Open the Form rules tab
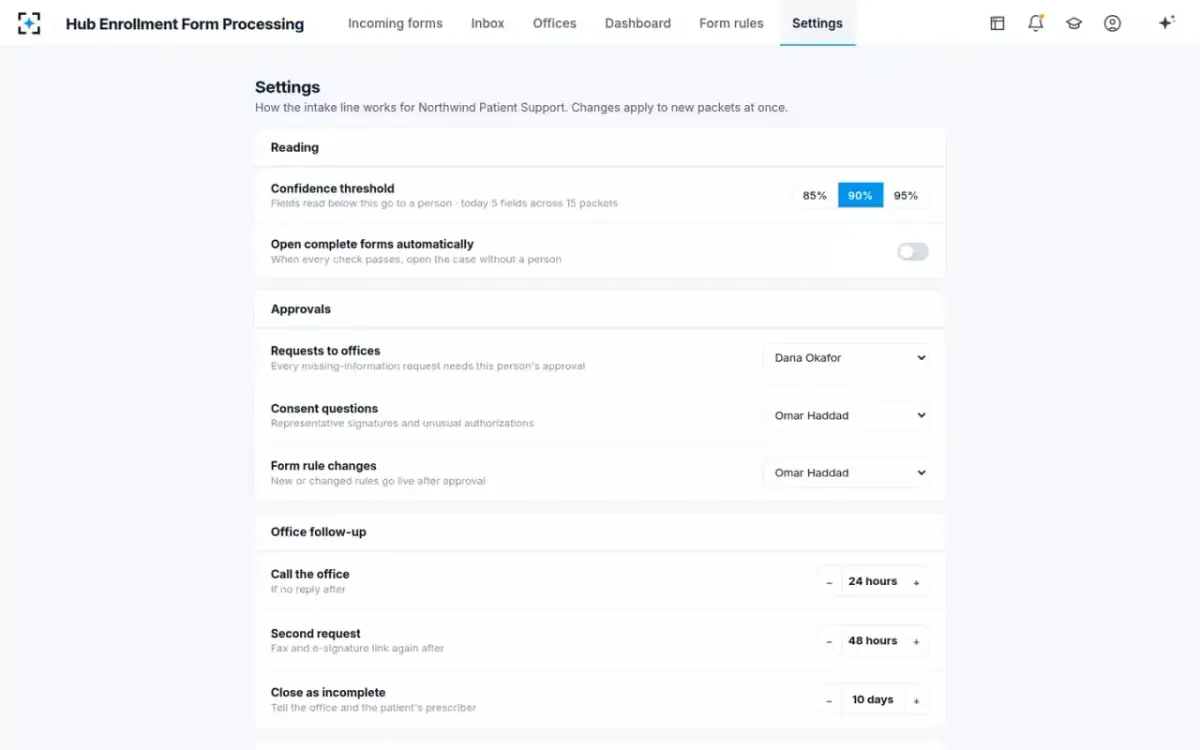 coord(731,23)
